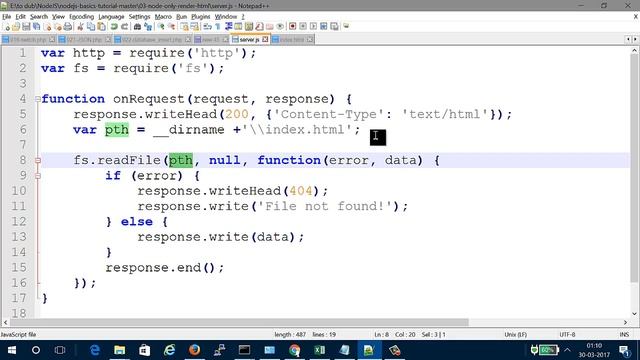Toggle Show All Characters pilcrow icon
Image resolution: width=640 pixels, height=360 pixels.
218,27
